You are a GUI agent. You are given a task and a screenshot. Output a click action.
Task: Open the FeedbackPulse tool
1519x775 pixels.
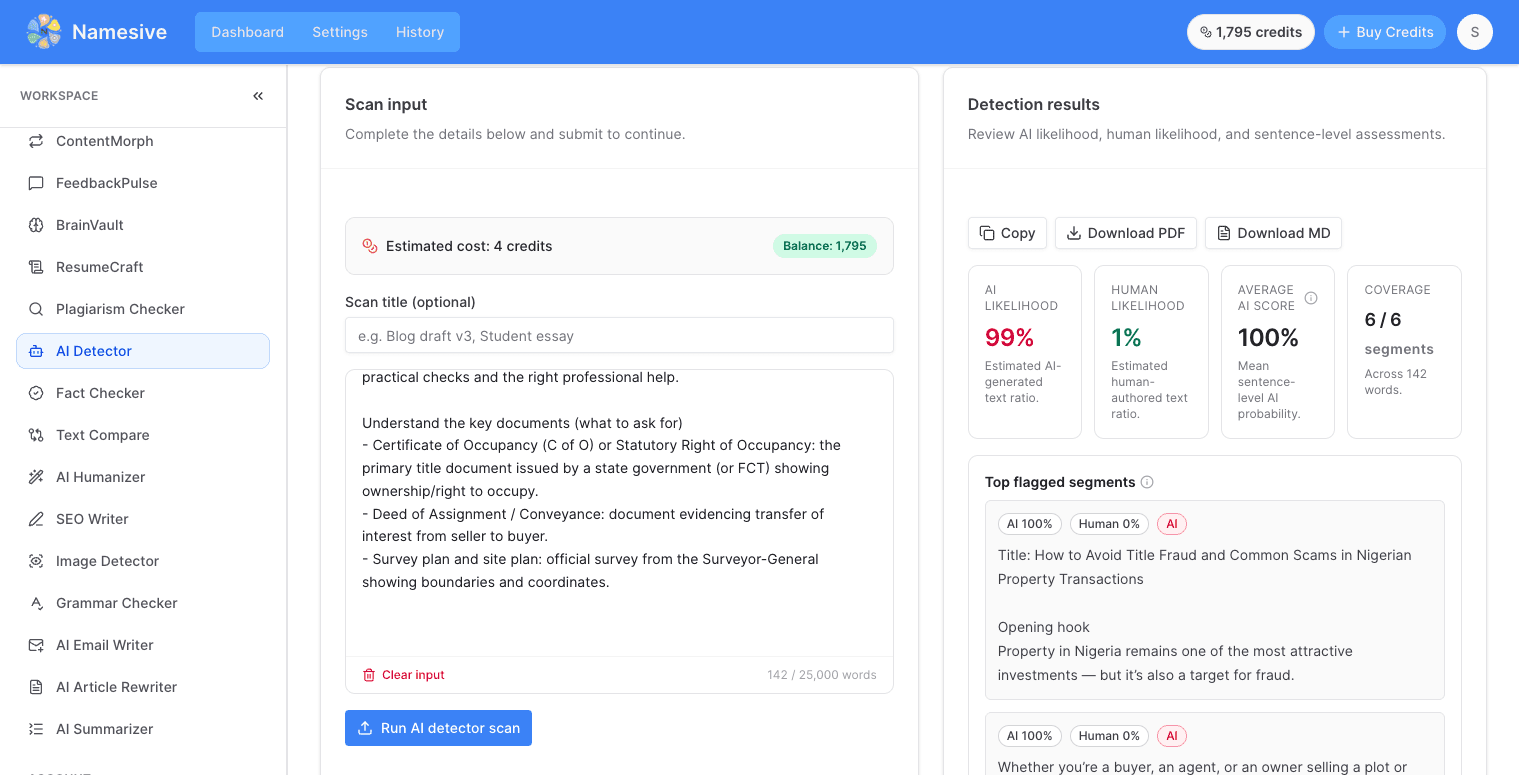(143, 183)
